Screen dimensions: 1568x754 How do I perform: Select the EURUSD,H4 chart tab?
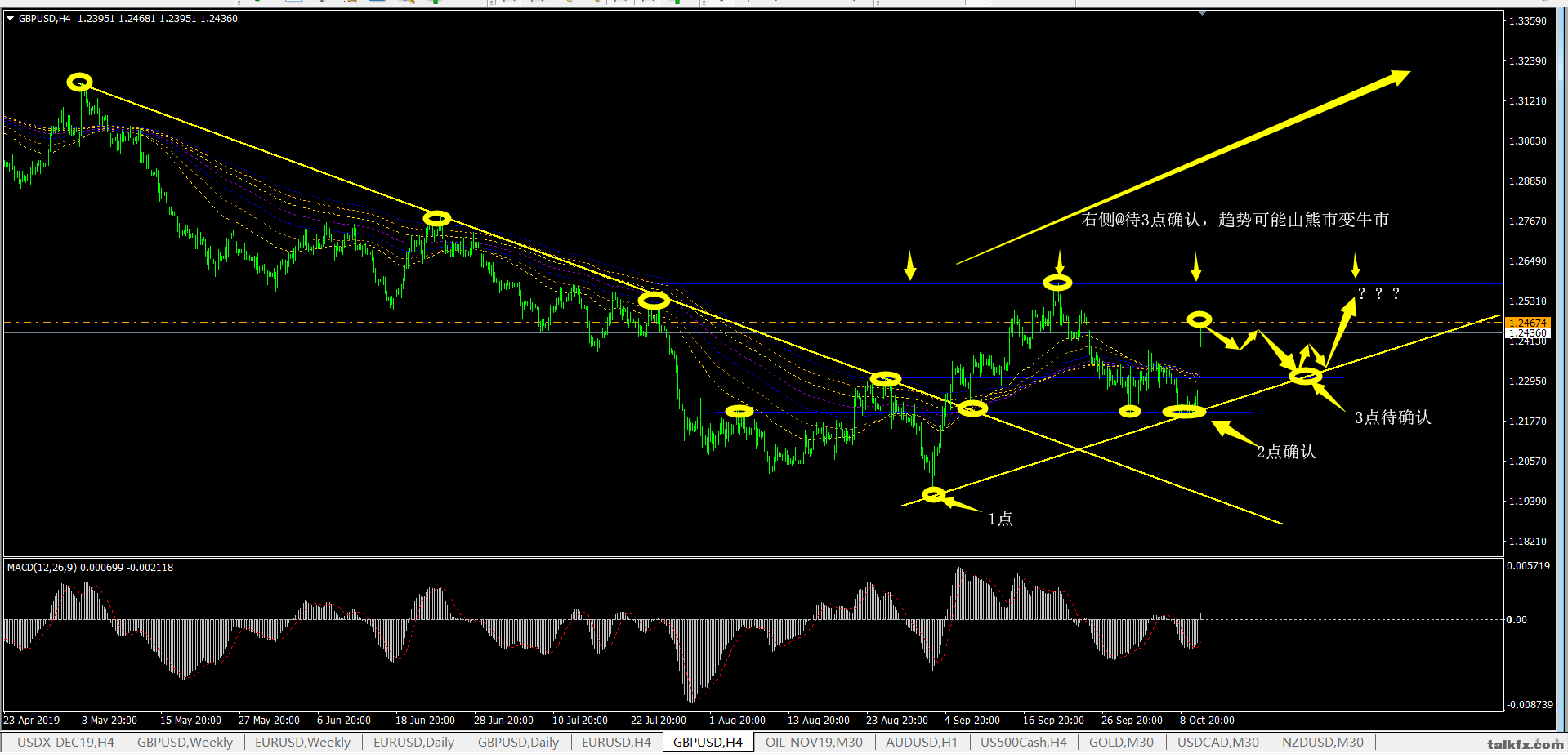click(x=616, y=742)
